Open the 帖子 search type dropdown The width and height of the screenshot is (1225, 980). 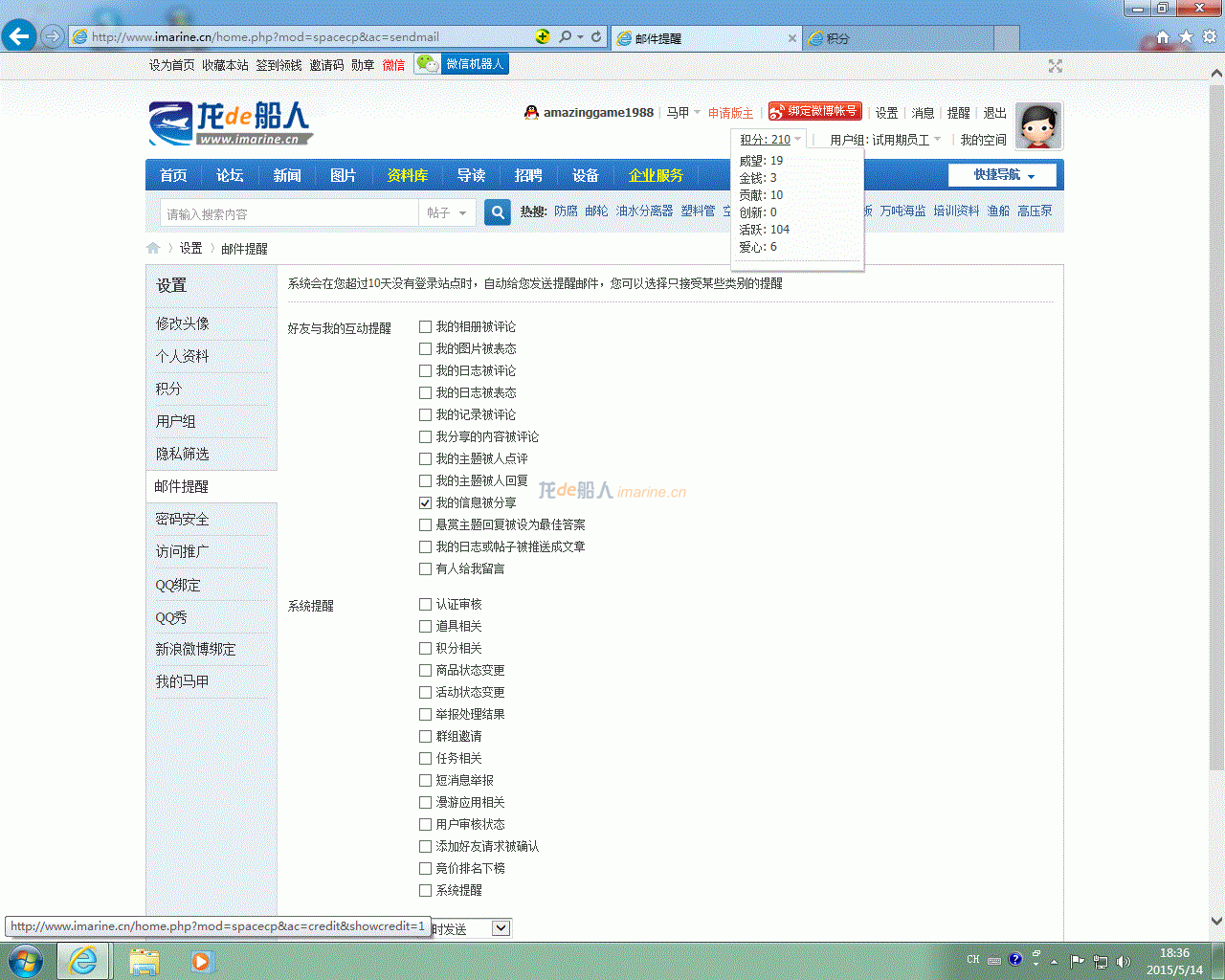447,212
